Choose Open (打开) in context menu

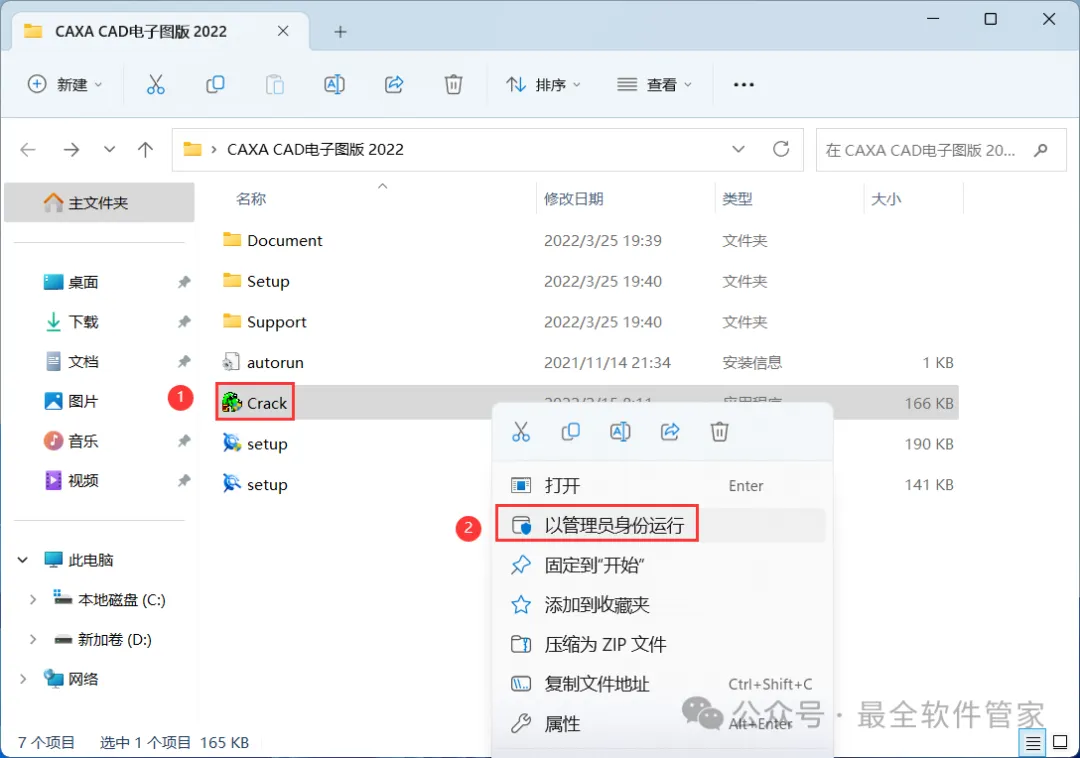tap(662, 485)
